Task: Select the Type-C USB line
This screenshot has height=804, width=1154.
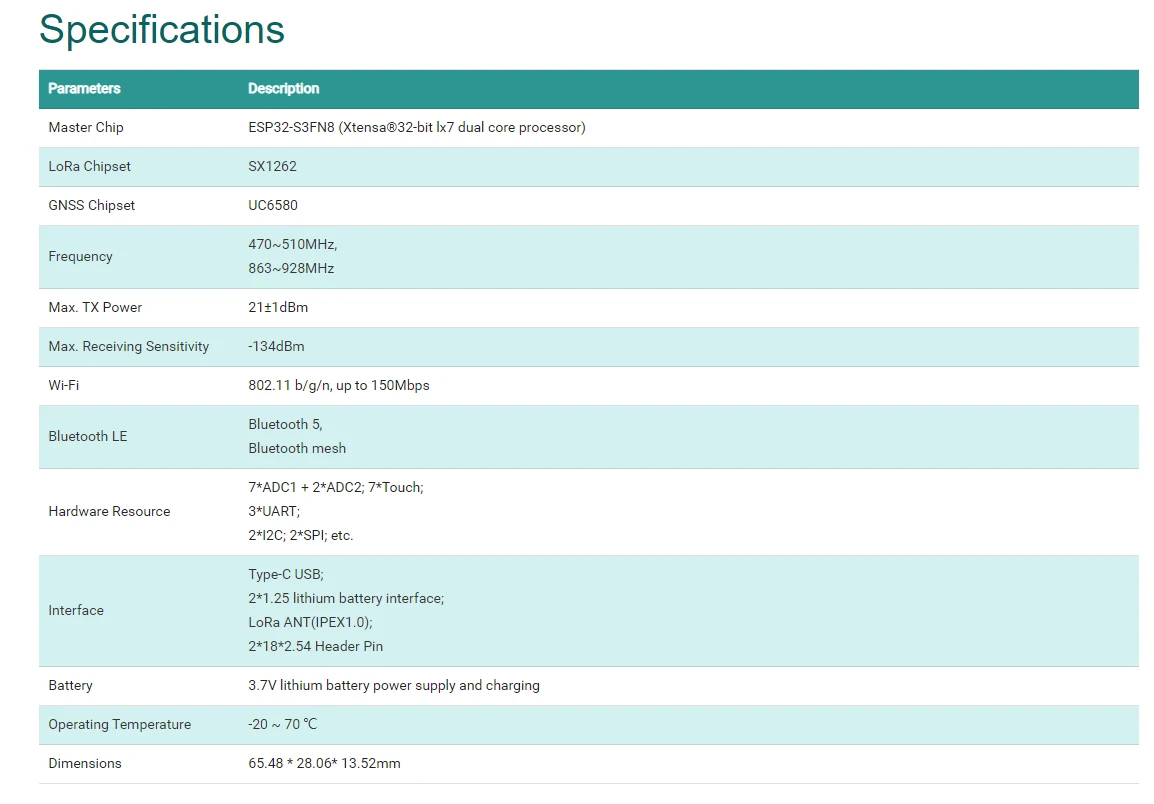Action: pyautogui.click(x=286, y=574)
